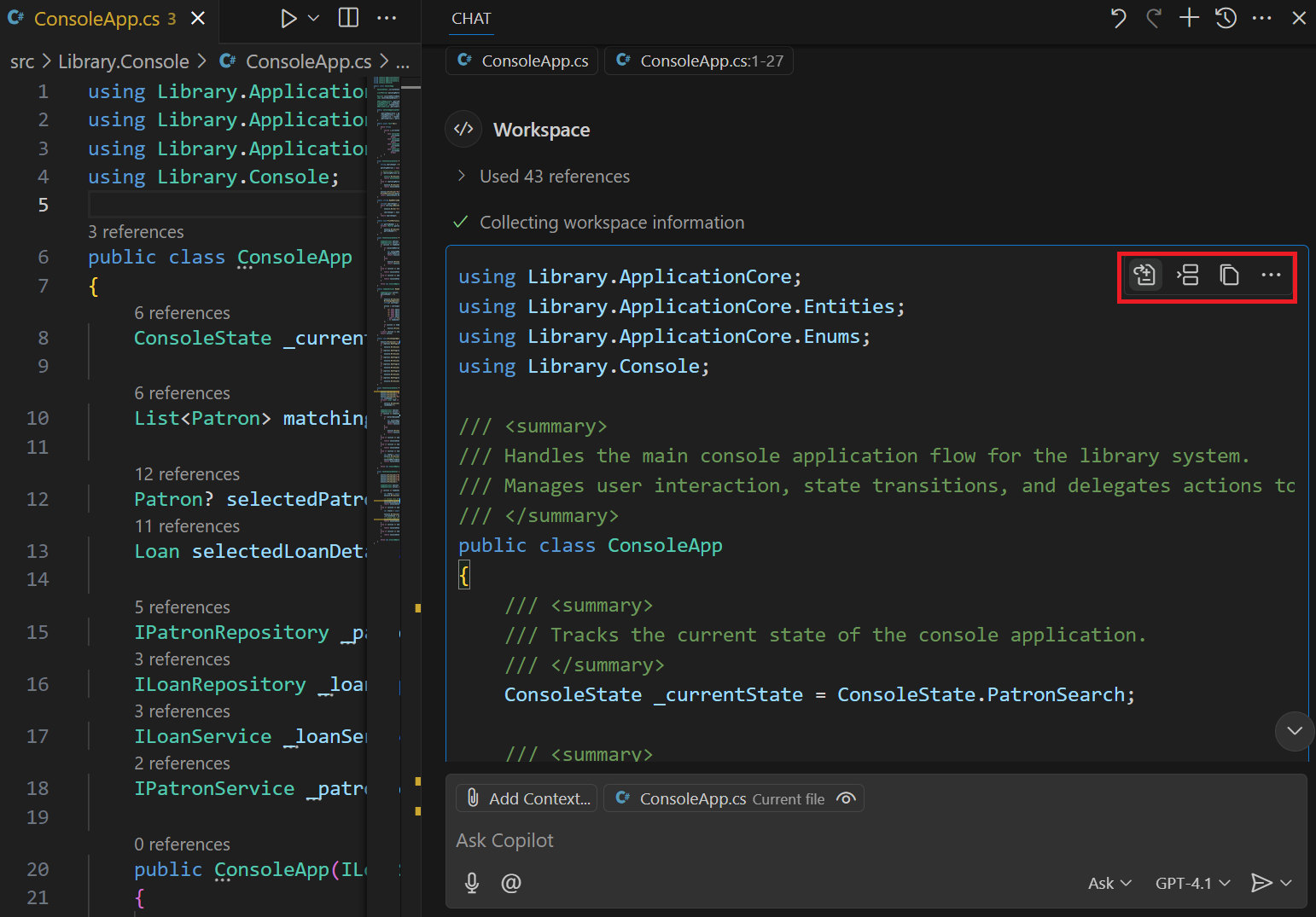The image size is (1316, 917).
Task: Split the editor into two panes
Action: [x=348, y=17]
